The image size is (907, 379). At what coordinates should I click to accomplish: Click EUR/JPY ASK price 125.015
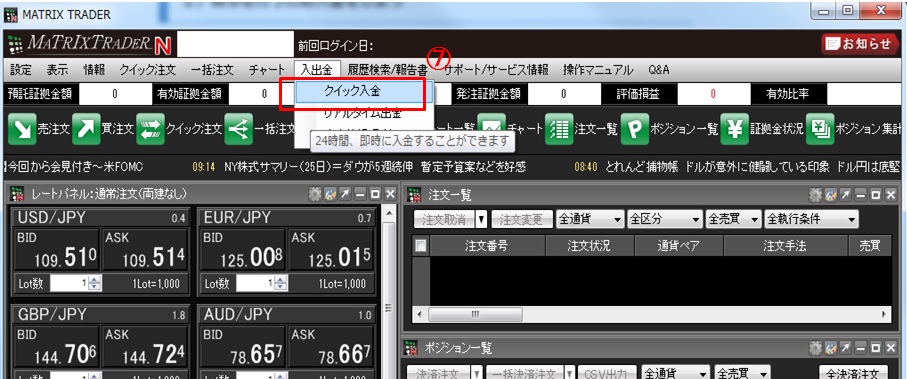click(x=331, y=250)
